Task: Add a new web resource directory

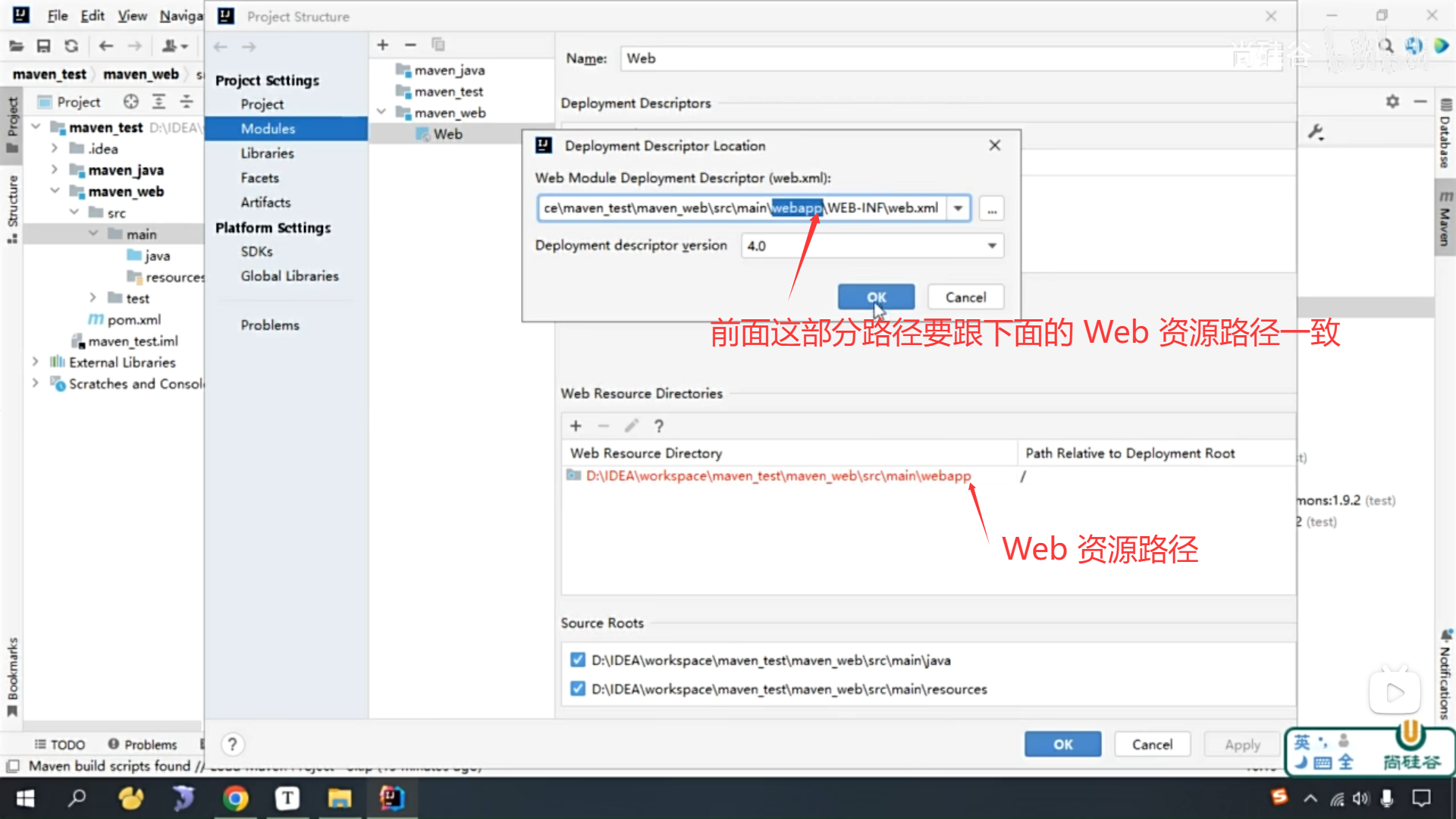Action: [576, 426]
